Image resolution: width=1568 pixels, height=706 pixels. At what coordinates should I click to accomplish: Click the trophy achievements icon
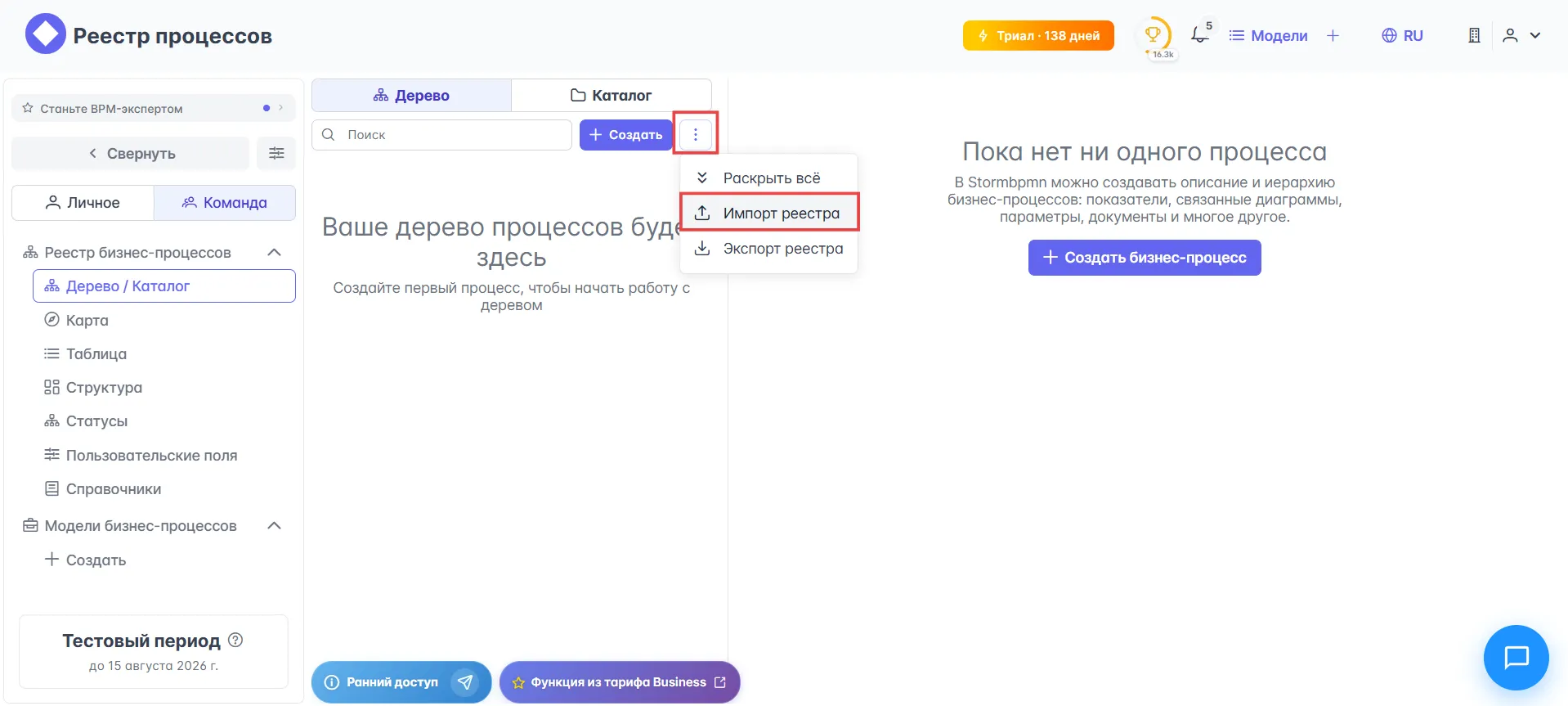tap(1154, 35)
